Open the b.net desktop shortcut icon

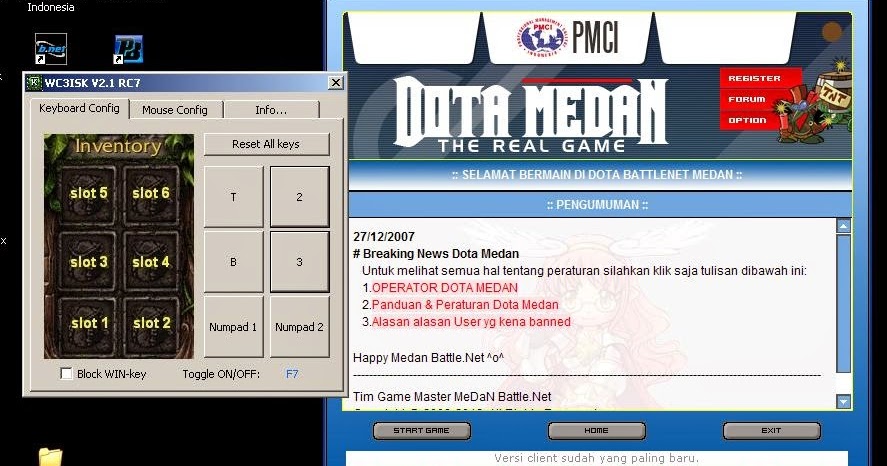click(x=51, y=48)
